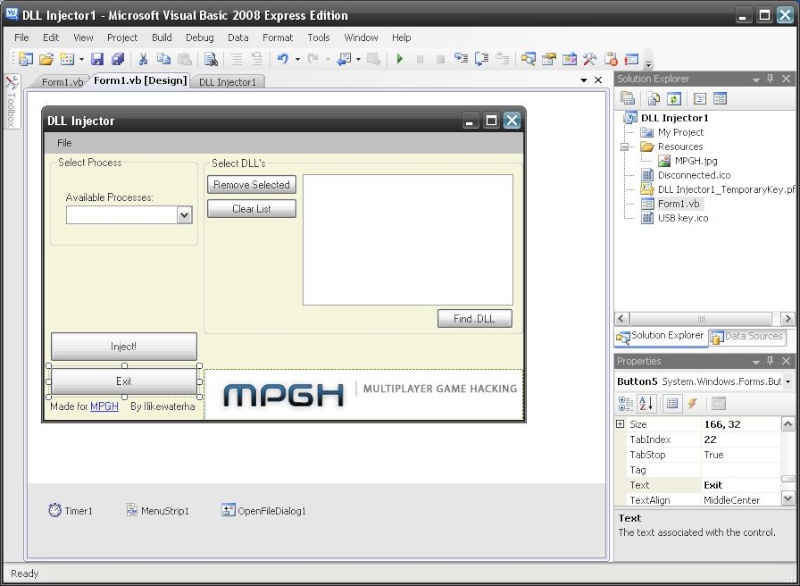This screenshot has height=586, width=800.
Task: Open the Error List toolbar icon
Action: point(632,59)
